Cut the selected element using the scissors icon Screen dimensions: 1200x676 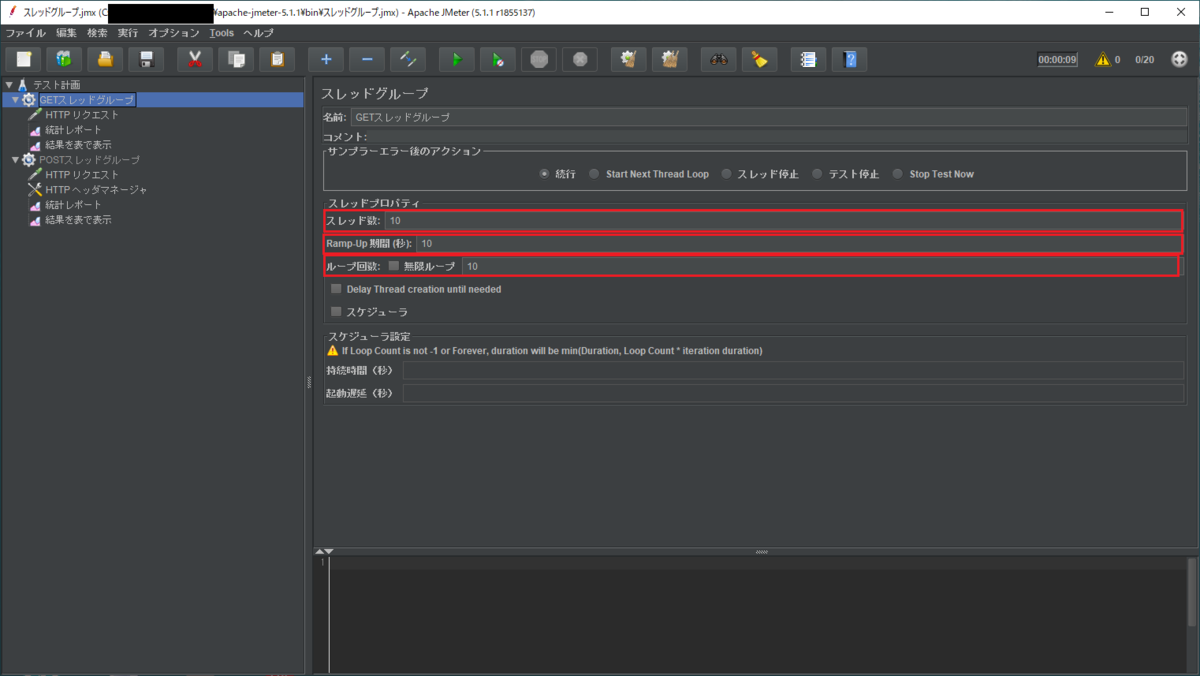point(194,59)
